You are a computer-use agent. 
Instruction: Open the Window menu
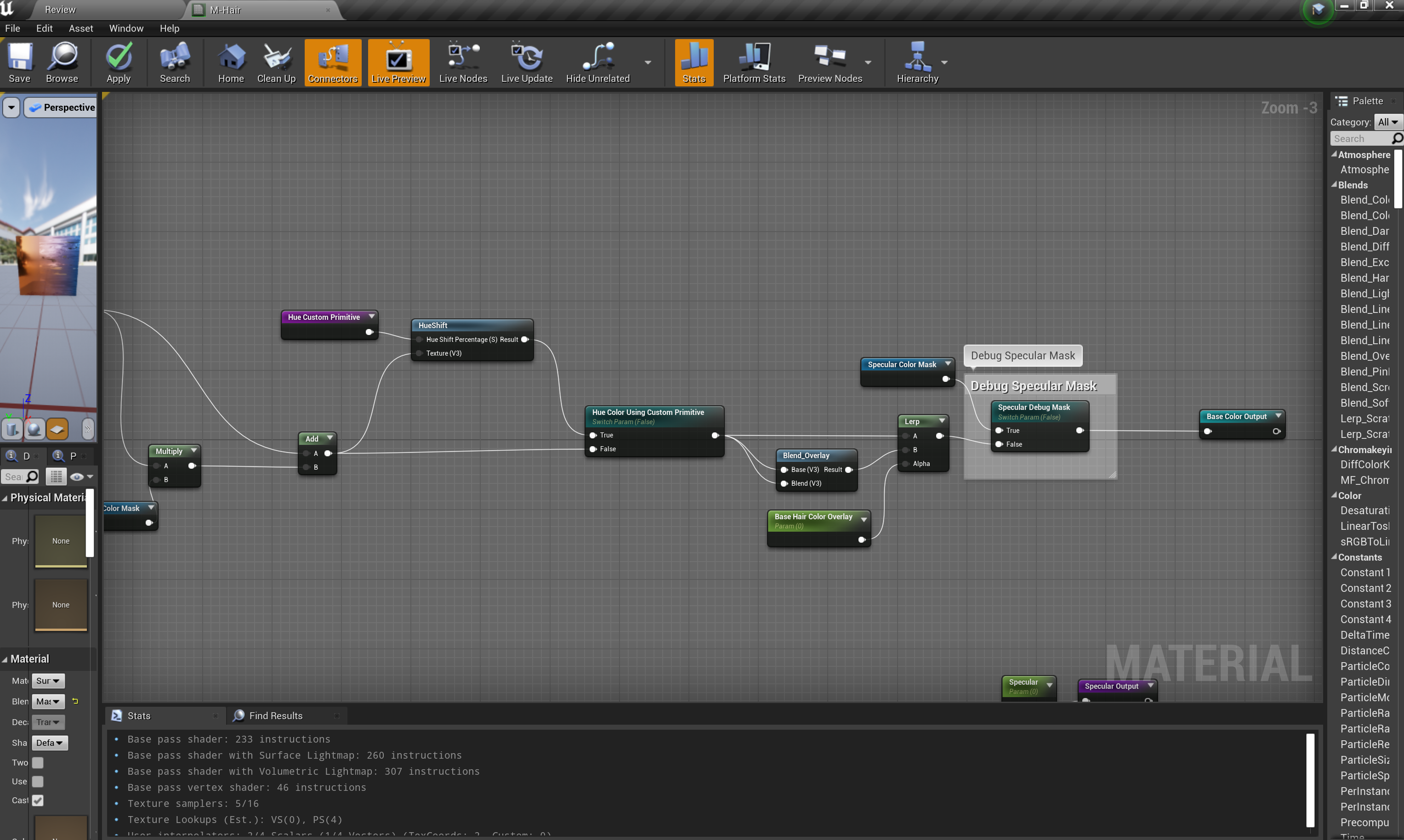(126, 28)
